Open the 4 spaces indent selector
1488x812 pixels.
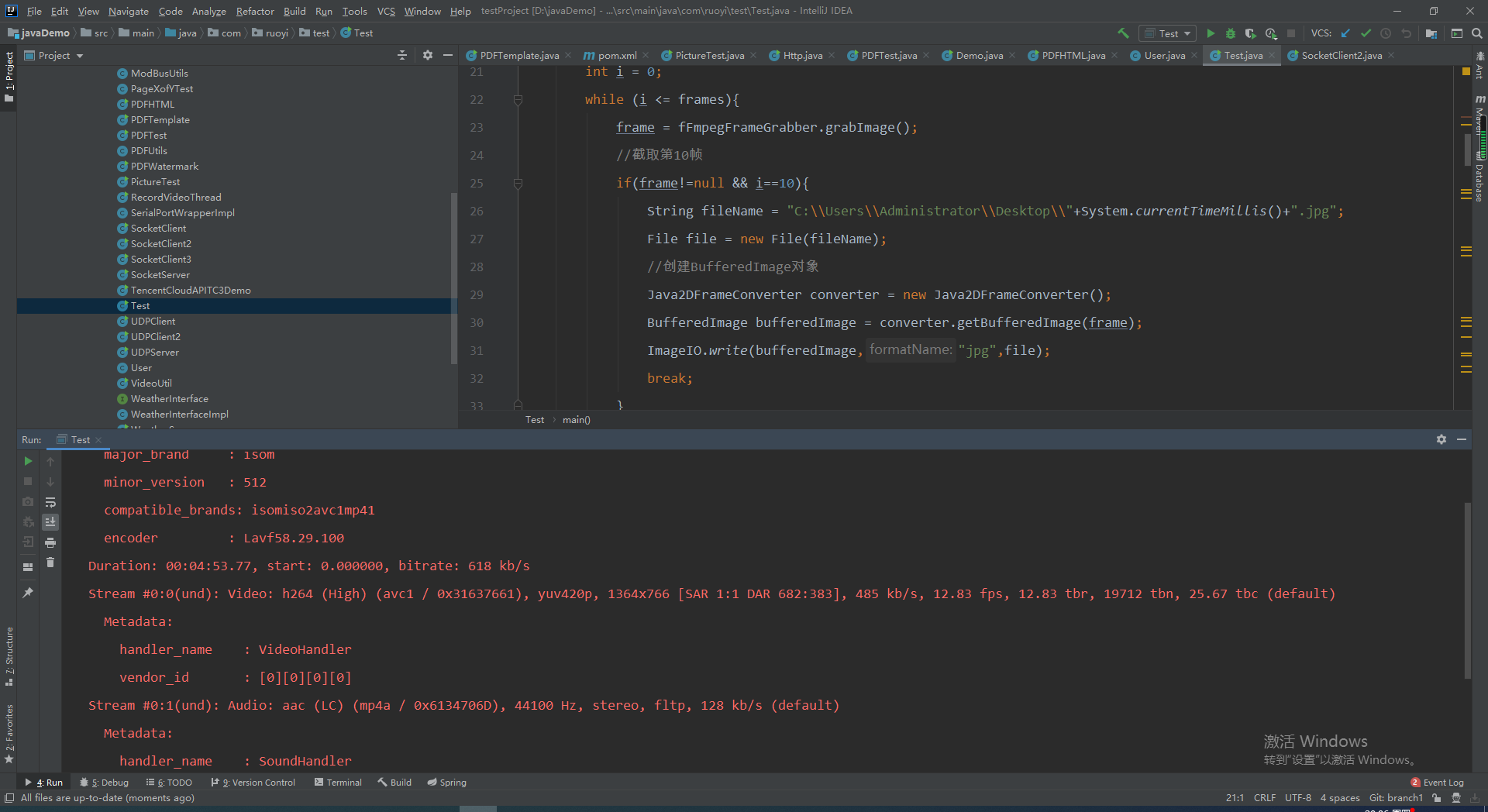pyautogui.click(x=1340, y=797)
